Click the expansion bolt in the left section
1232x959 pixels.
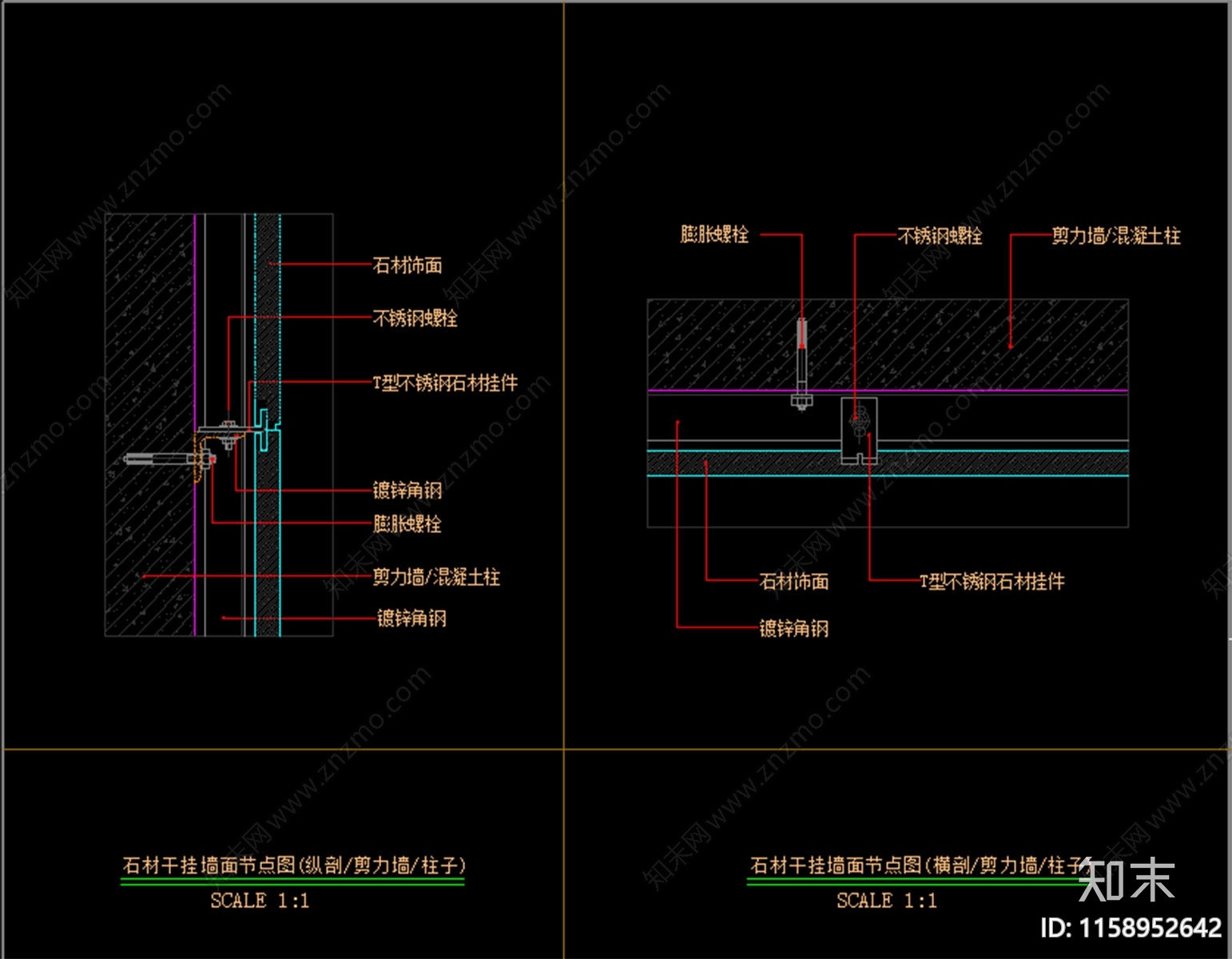tap(169, 460)
